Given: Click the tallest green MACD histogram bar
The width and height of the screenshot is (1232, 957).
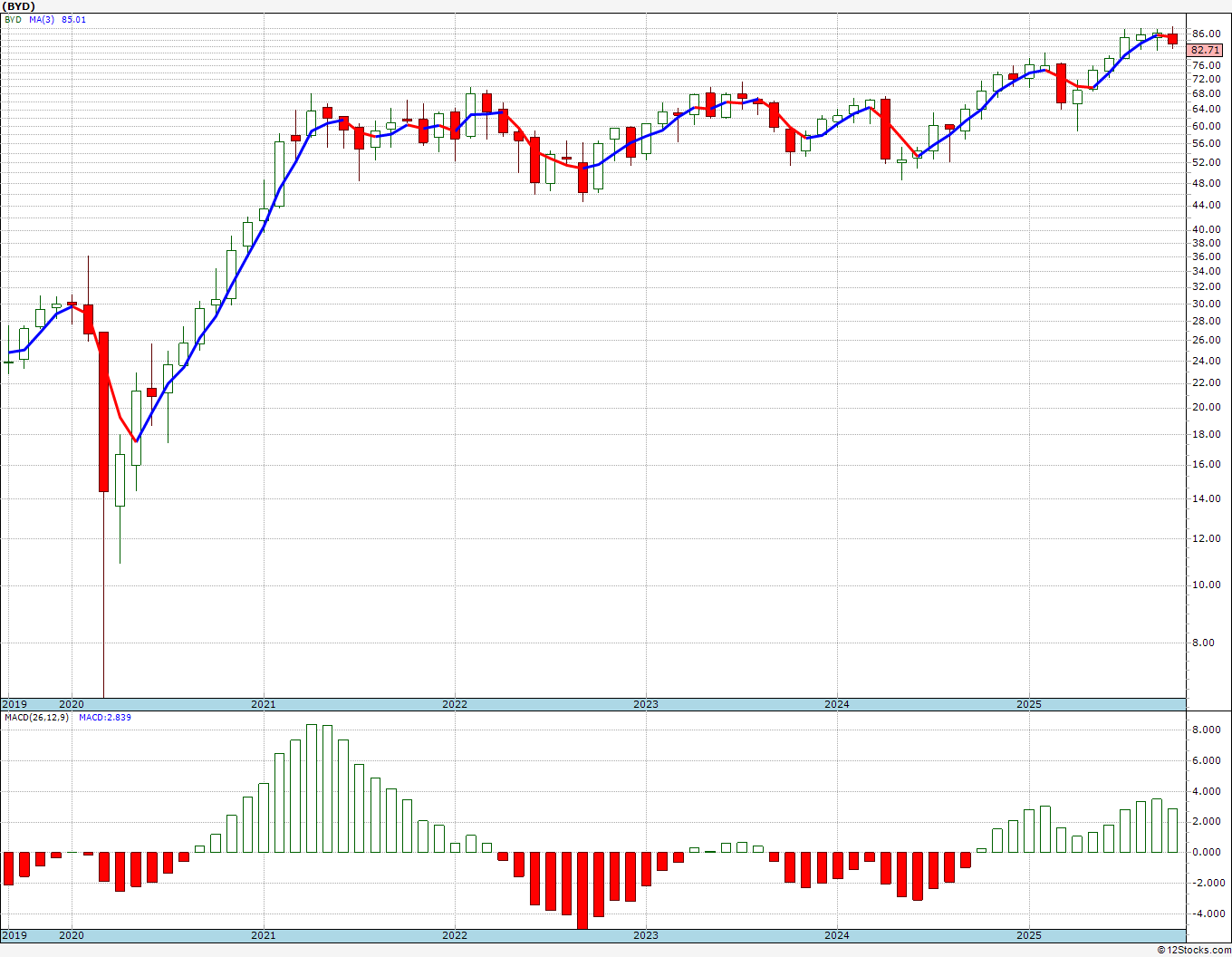Looking at the screenshot, I should pos(312,788).
